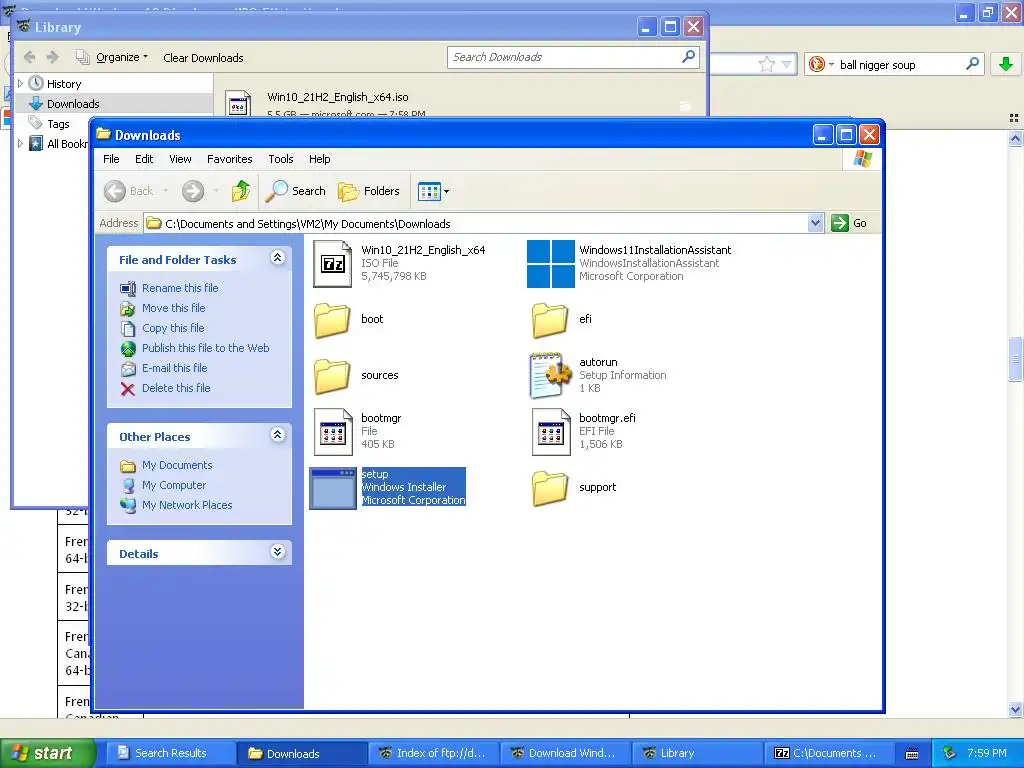The height and width of the screenshot is (768, 1024).
Task: Select the sources folder icon
Action: [332, 376]
